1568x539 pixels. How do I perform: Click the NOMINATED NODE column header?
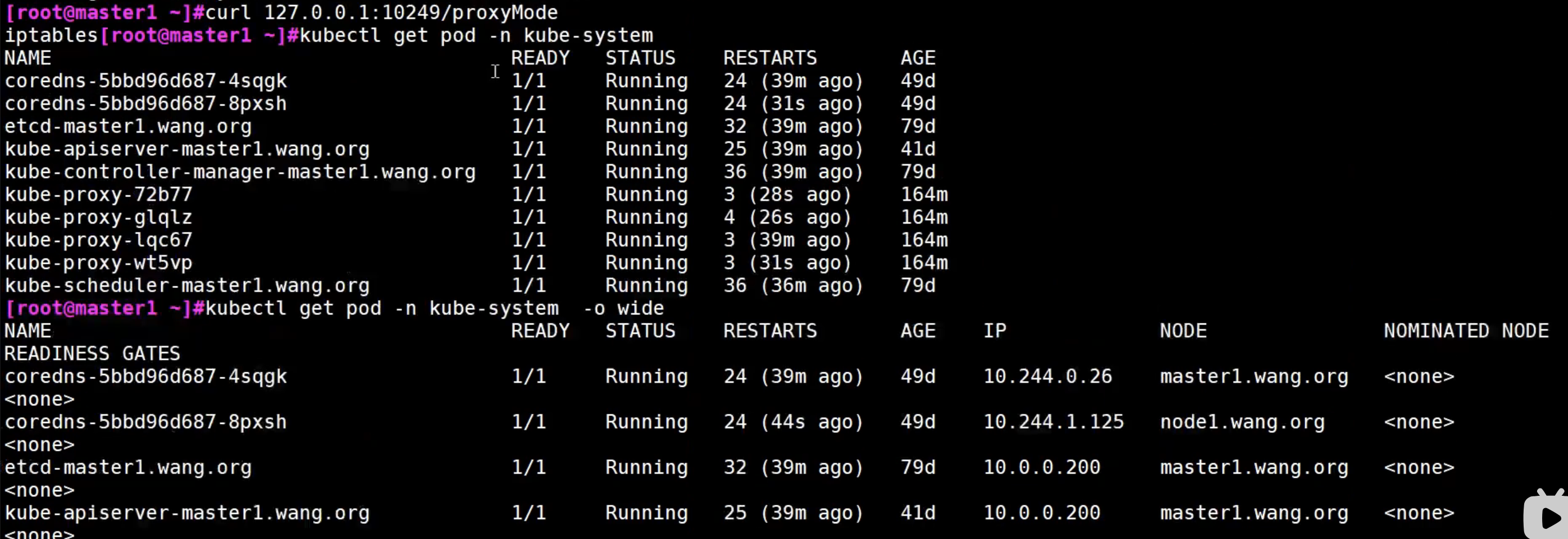pos(1466,331)
